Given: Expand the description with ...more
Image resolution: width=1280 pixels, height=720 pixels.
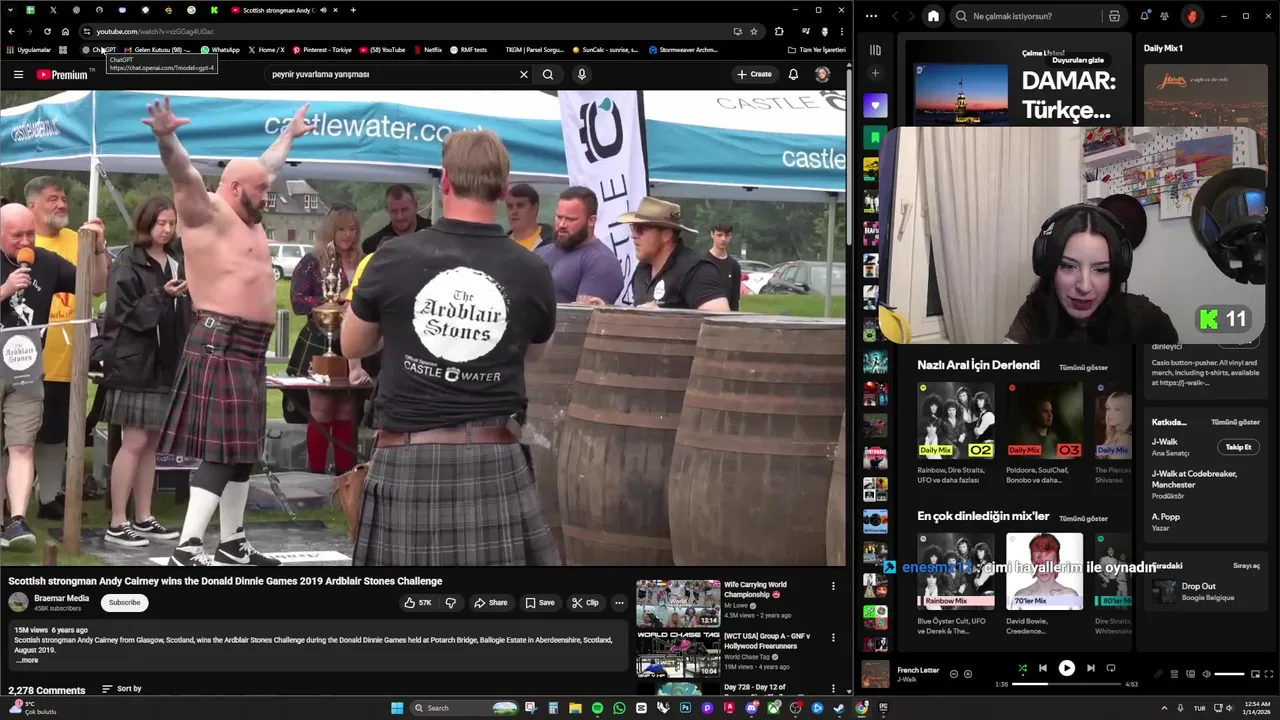Looking at the screenshot, I should (28, 660).
